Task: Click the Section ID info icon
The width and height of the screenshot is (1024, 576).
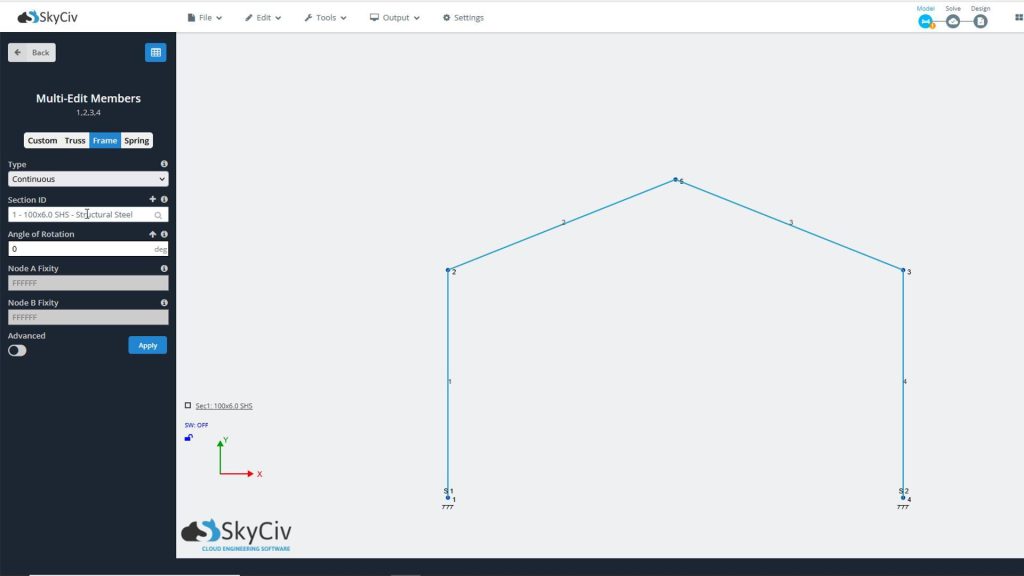Action: click(x=163, y=199)
